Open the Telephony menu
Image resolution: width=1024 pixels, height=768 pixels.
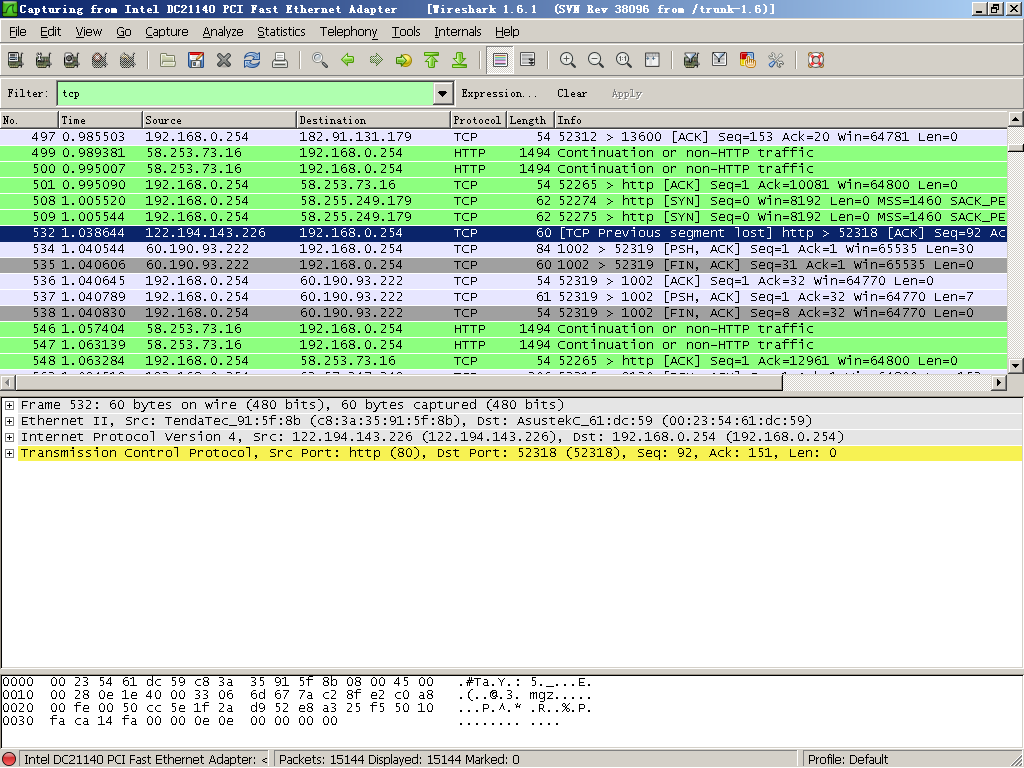(349, 32)
